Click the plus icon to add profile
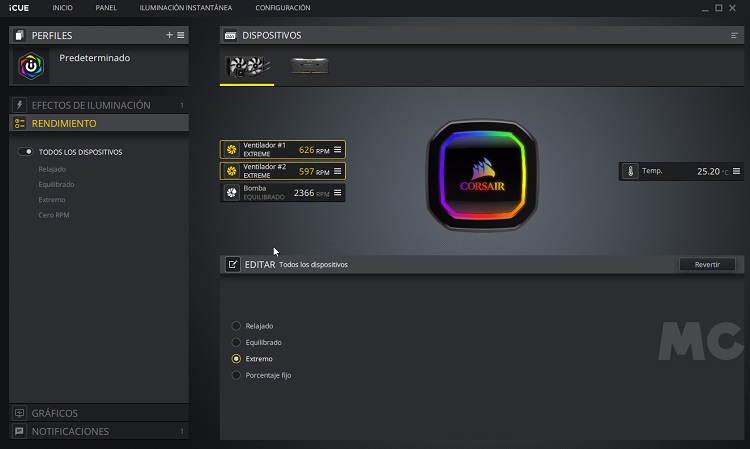The height and width of the screenshot is (449, 750). (170, 35)
